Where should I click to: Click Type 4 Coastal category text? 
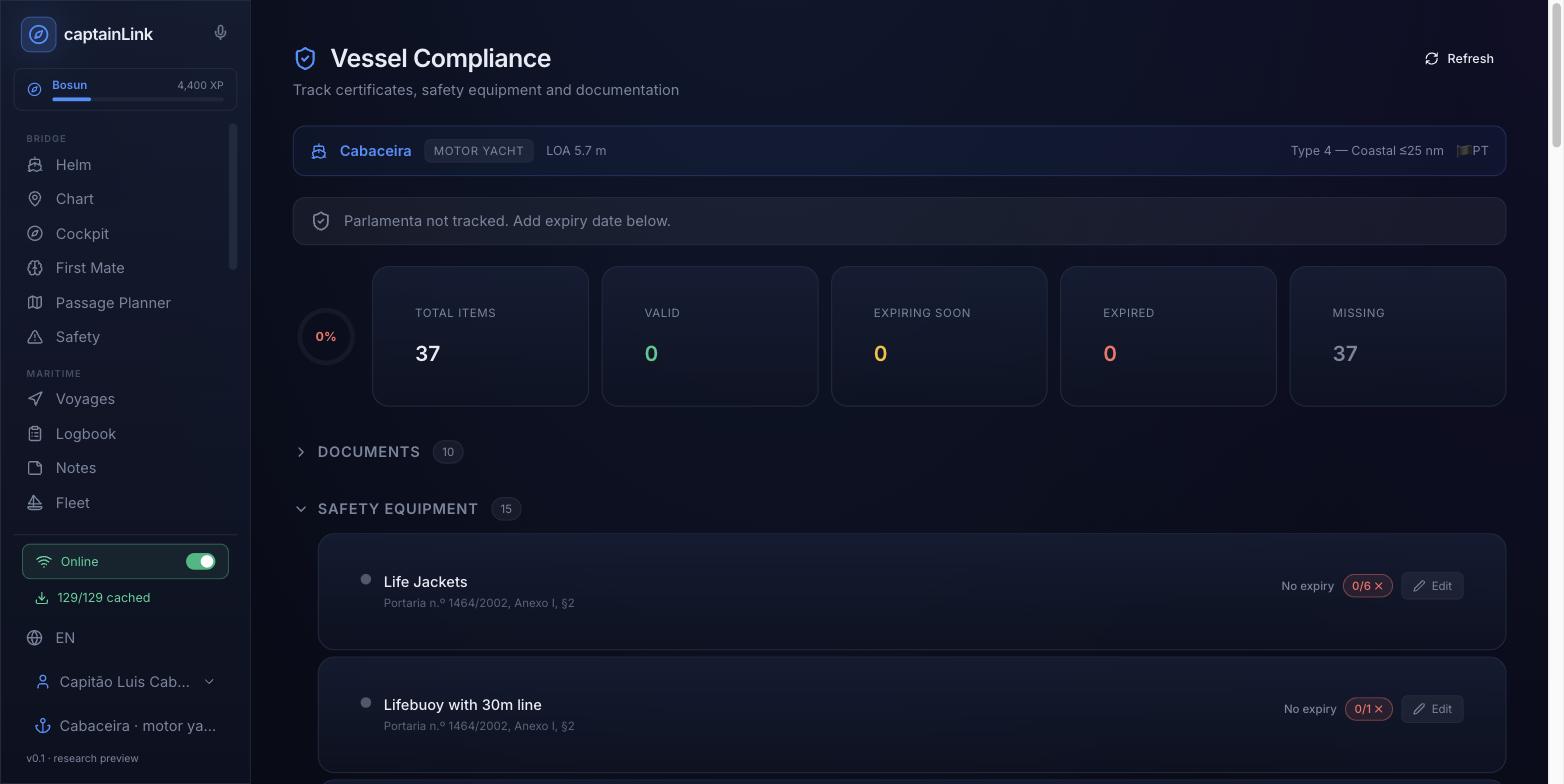(1367, 151)
